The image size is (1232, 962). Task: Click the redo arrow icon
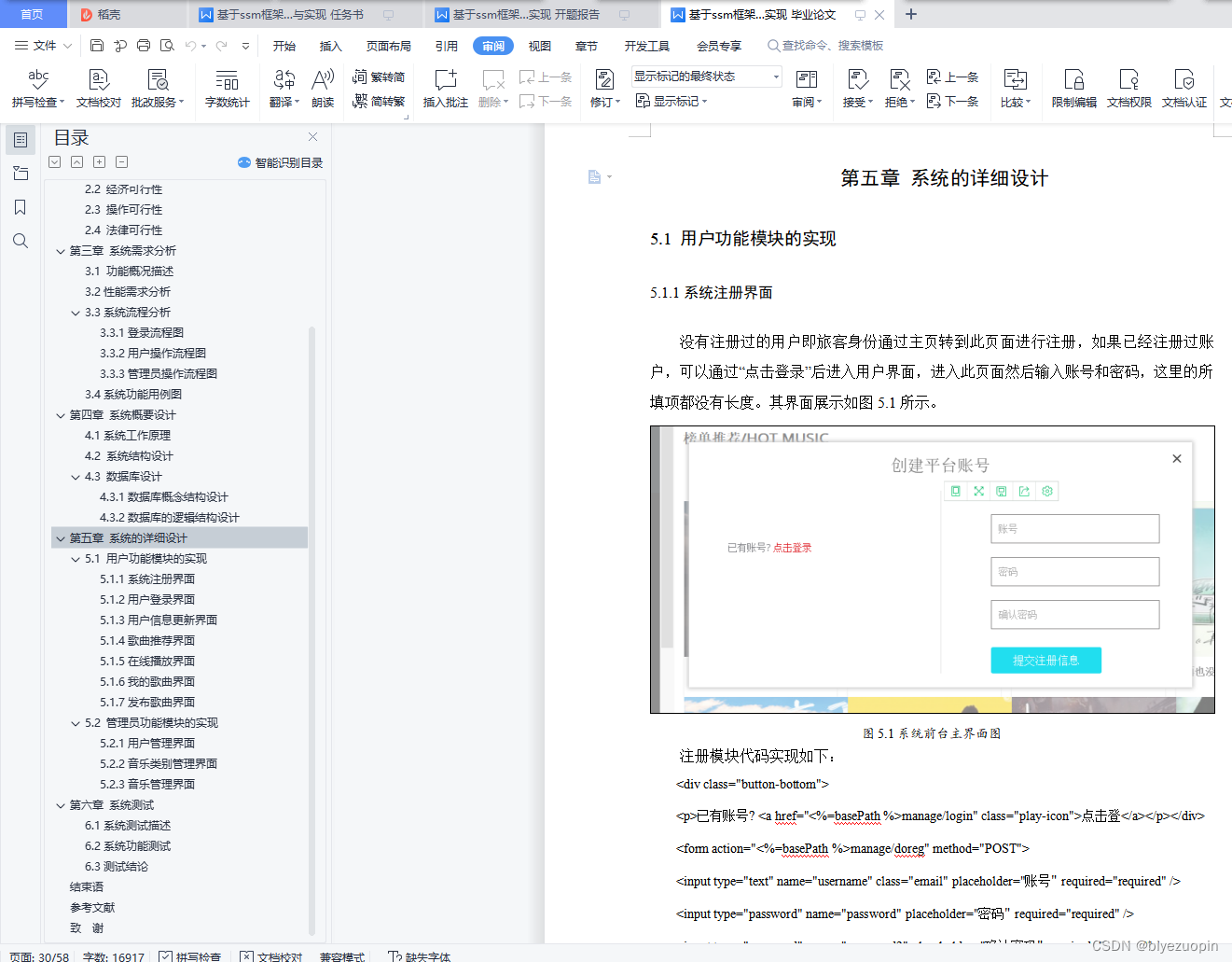(222, 45)
